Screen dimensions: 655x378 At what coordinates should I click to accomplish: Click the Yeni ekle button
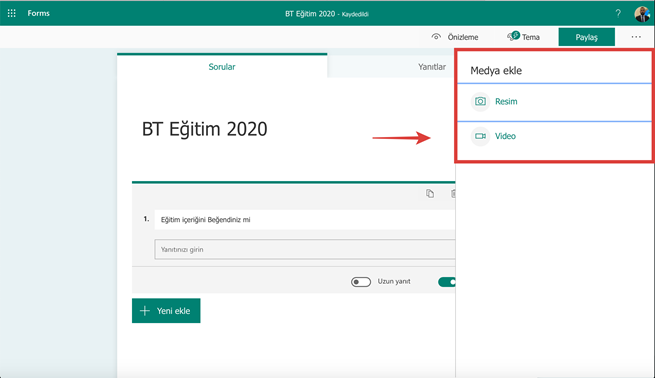click(166, 311)
